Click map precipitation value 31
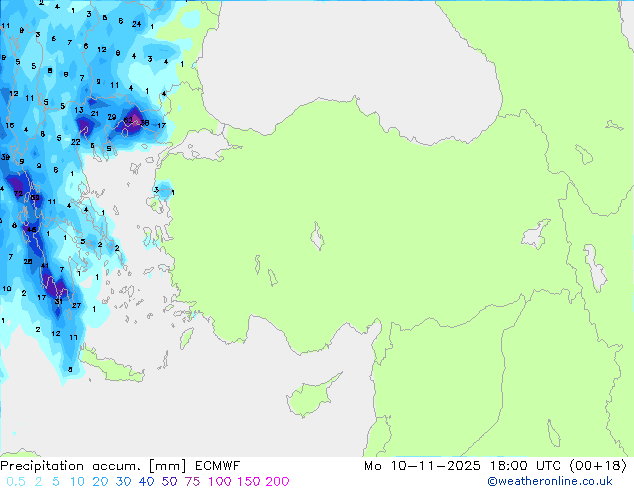The height and width of the screenshot is (490, 634). pos(59,301)
